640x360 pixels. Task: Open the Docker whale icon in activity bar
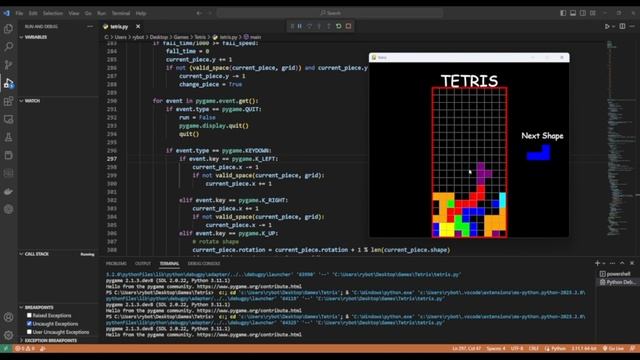[8, 191]
